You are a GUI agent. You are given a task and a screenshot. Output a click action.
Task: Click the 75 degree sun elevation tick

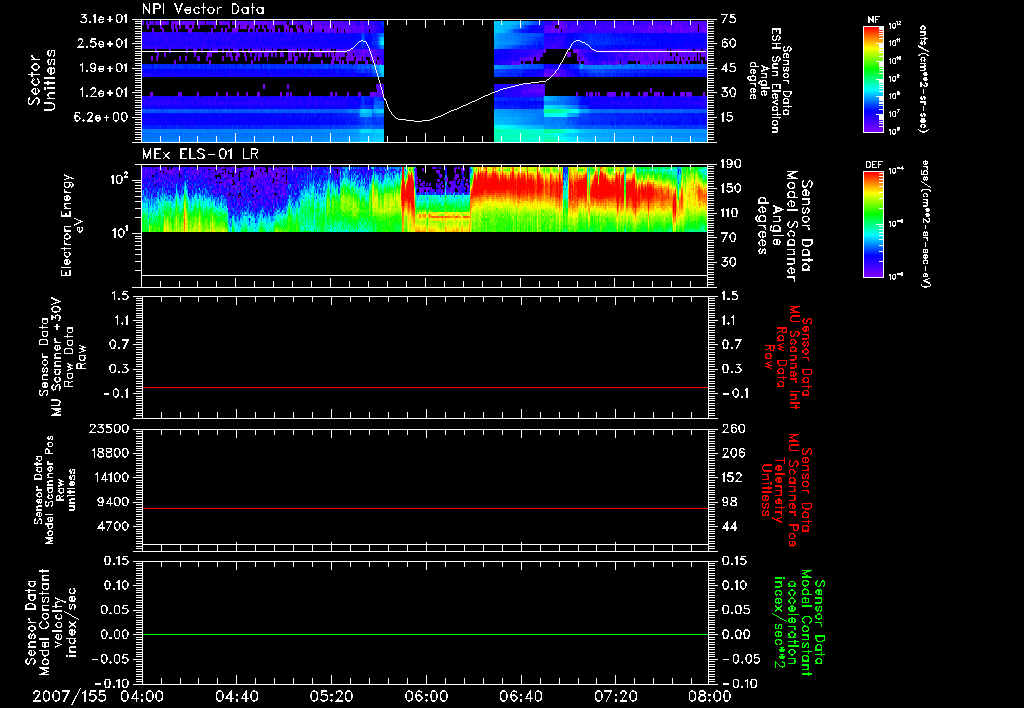click(x=728, y=18)
